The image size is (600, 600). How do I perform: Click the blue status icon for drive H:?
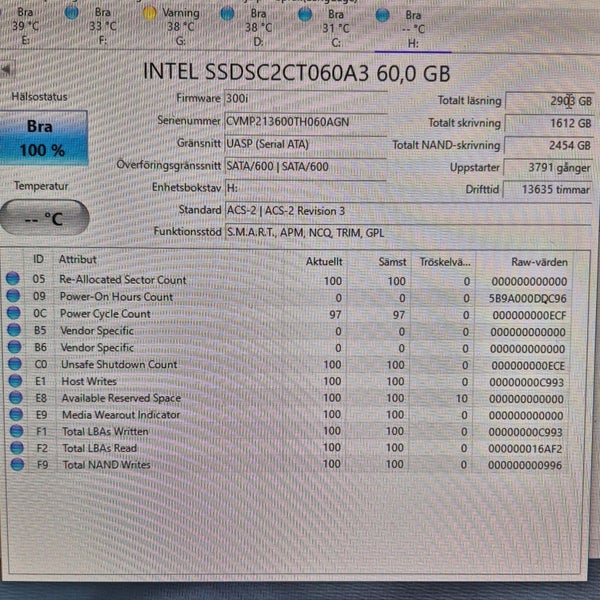382,16
